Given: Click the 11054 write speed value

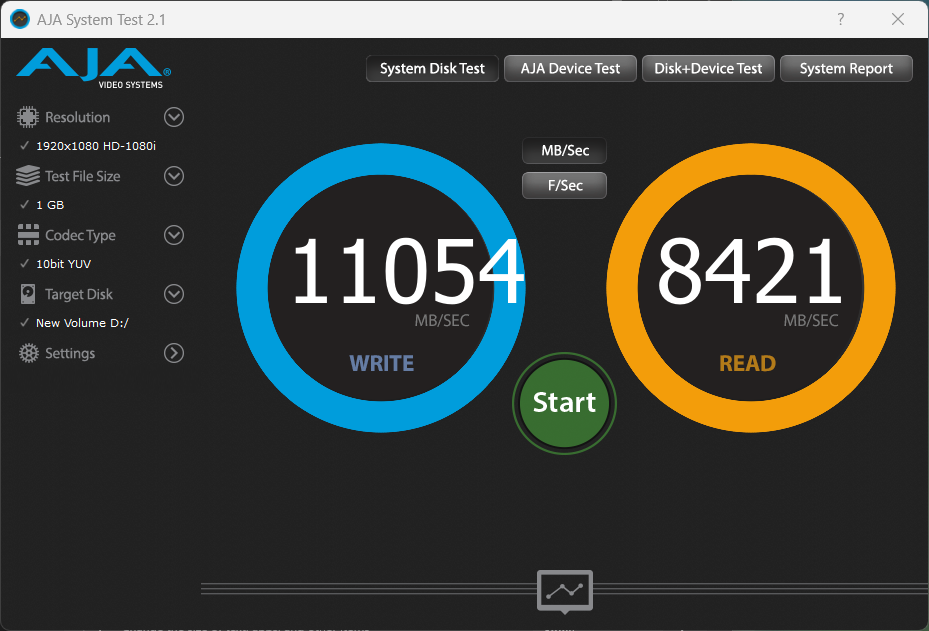Looking at the screenshot, I should (x=408, y=271).
